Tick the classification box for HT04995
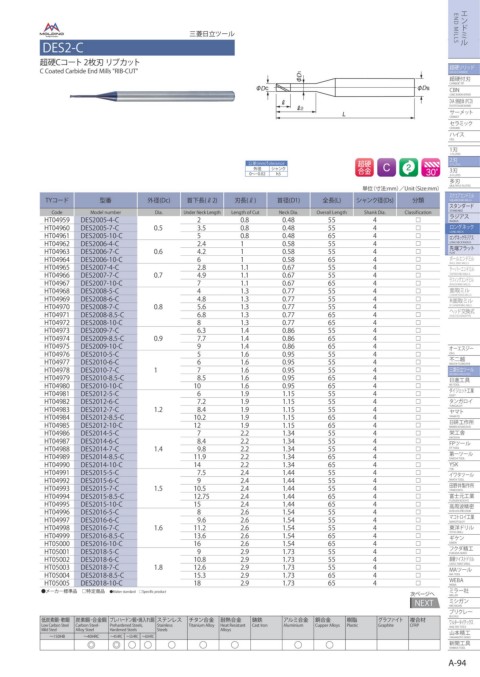The height and width of the screenshot is (677, 480). 418,504
